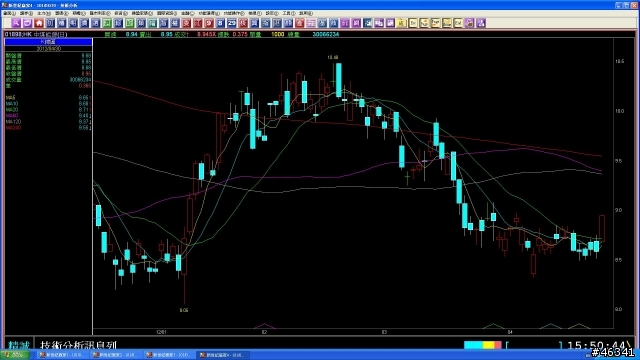Click the colored status indicator bar at bottom
The image size is (640, 360).
click(483, 345)
